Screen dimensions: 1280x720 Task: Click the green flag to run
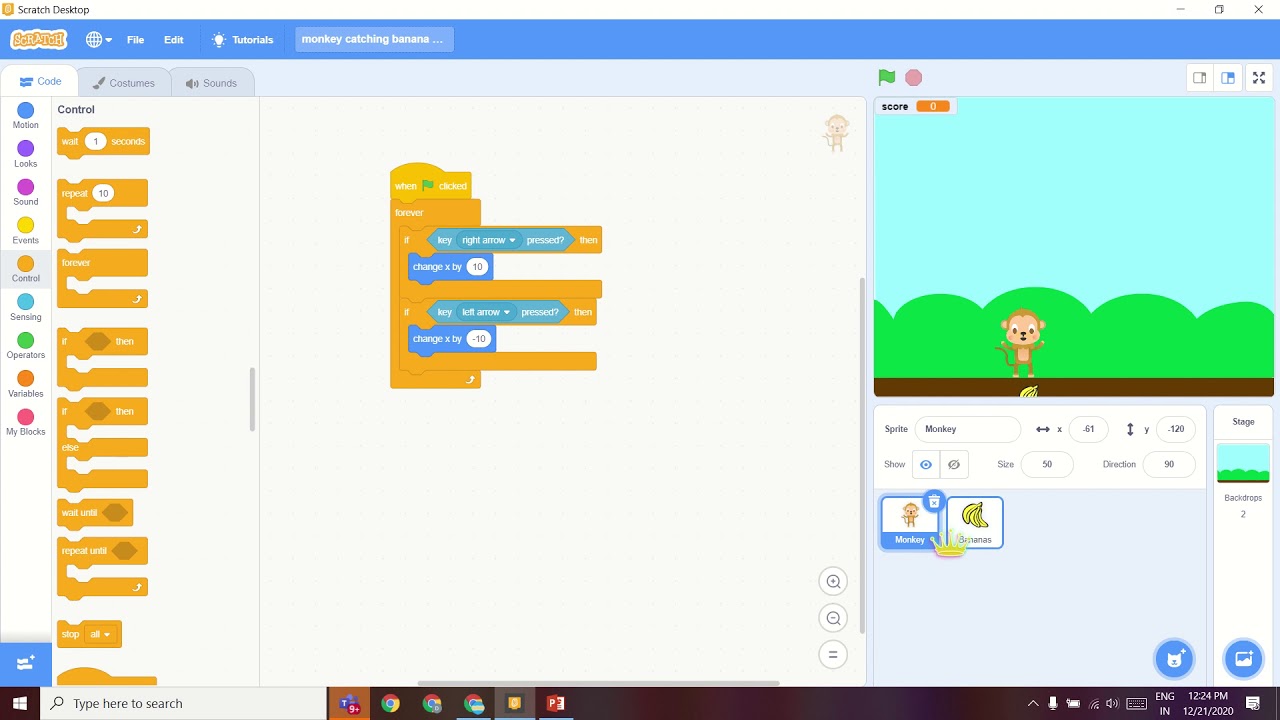[886, 77]
